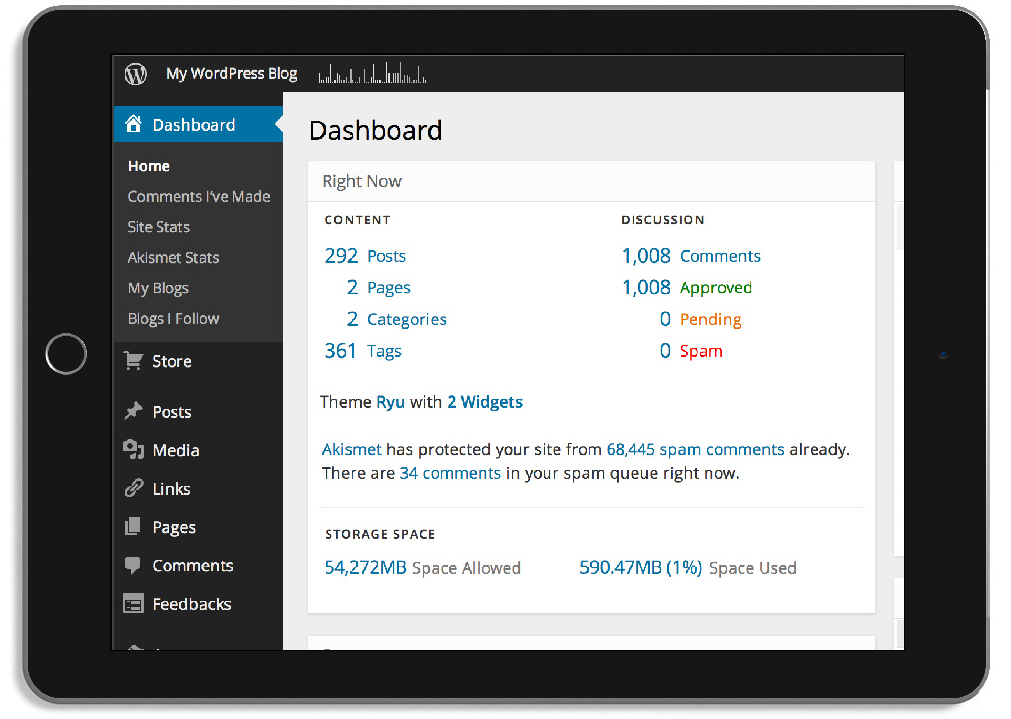The height and width of the screenshot is (719, 1011).
Task: Open the Approved comments link
Action: 716,288
